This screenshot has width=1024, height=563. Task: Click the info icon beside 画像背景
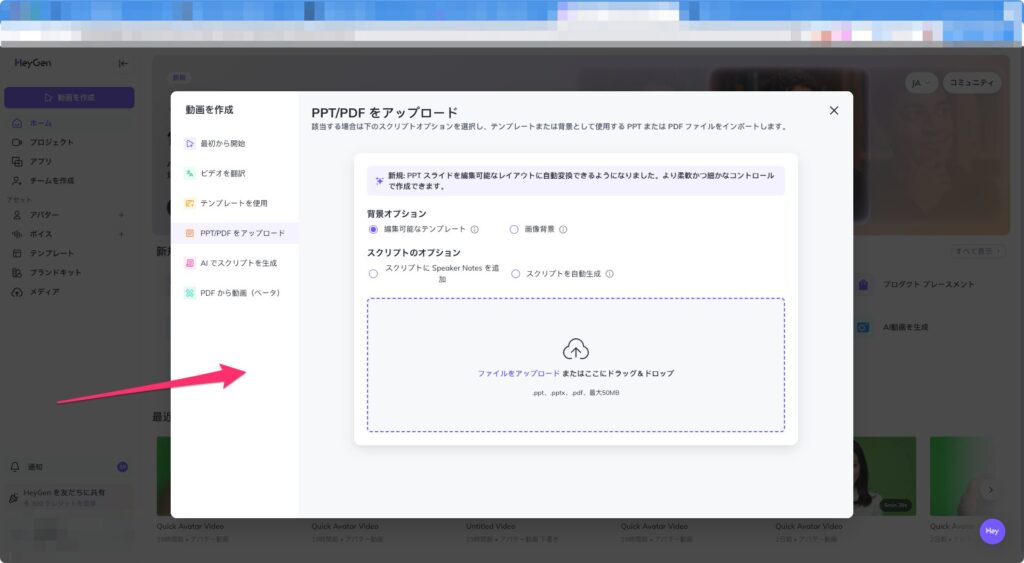pyautogui.click(x=563, y=229)
